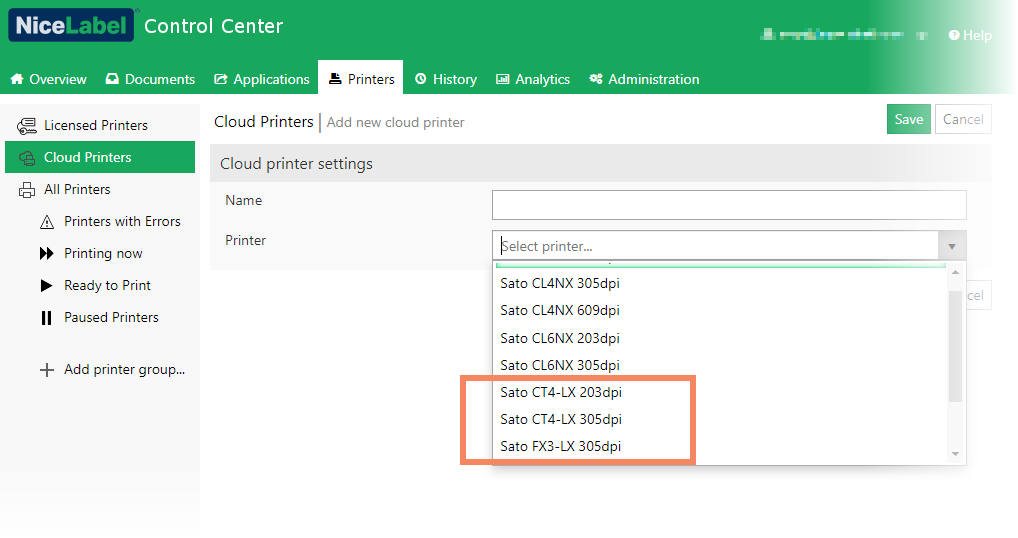
Task: Open the Documents tab
Action: (151, 79)
